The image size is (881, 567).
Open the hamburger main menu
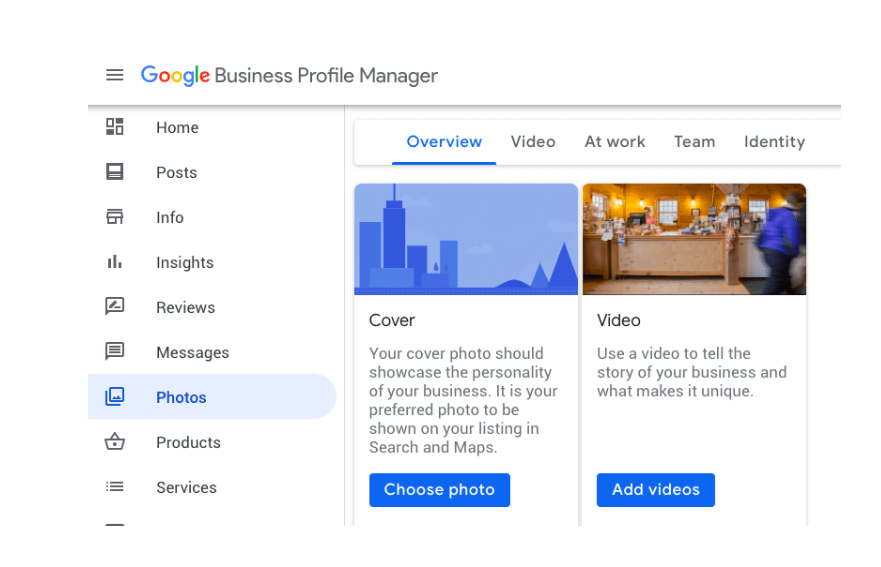point(115,75)
